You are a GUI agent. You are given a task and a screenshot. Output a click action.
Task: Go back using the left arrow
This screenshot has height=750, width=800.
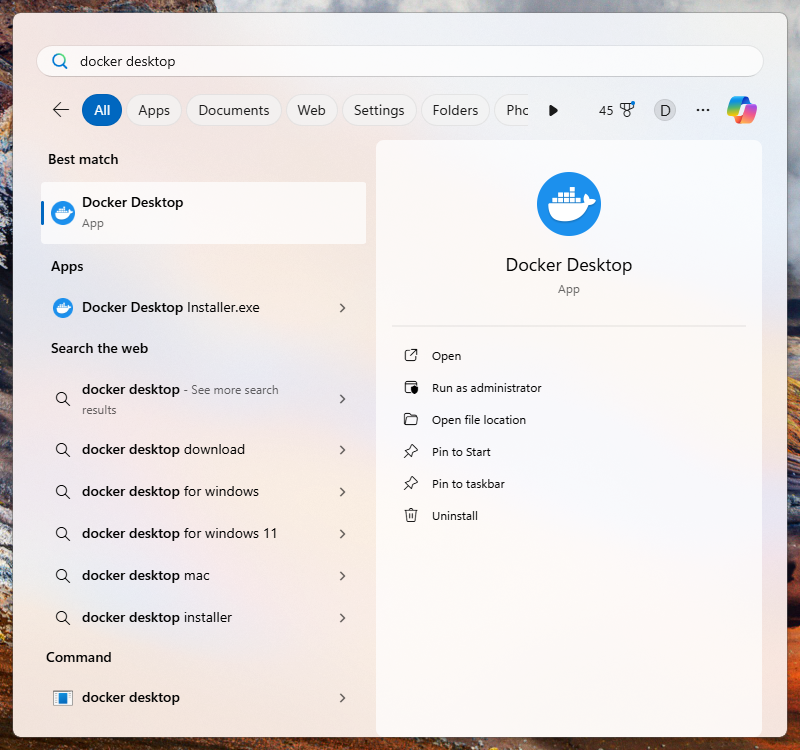click(61, 110)
